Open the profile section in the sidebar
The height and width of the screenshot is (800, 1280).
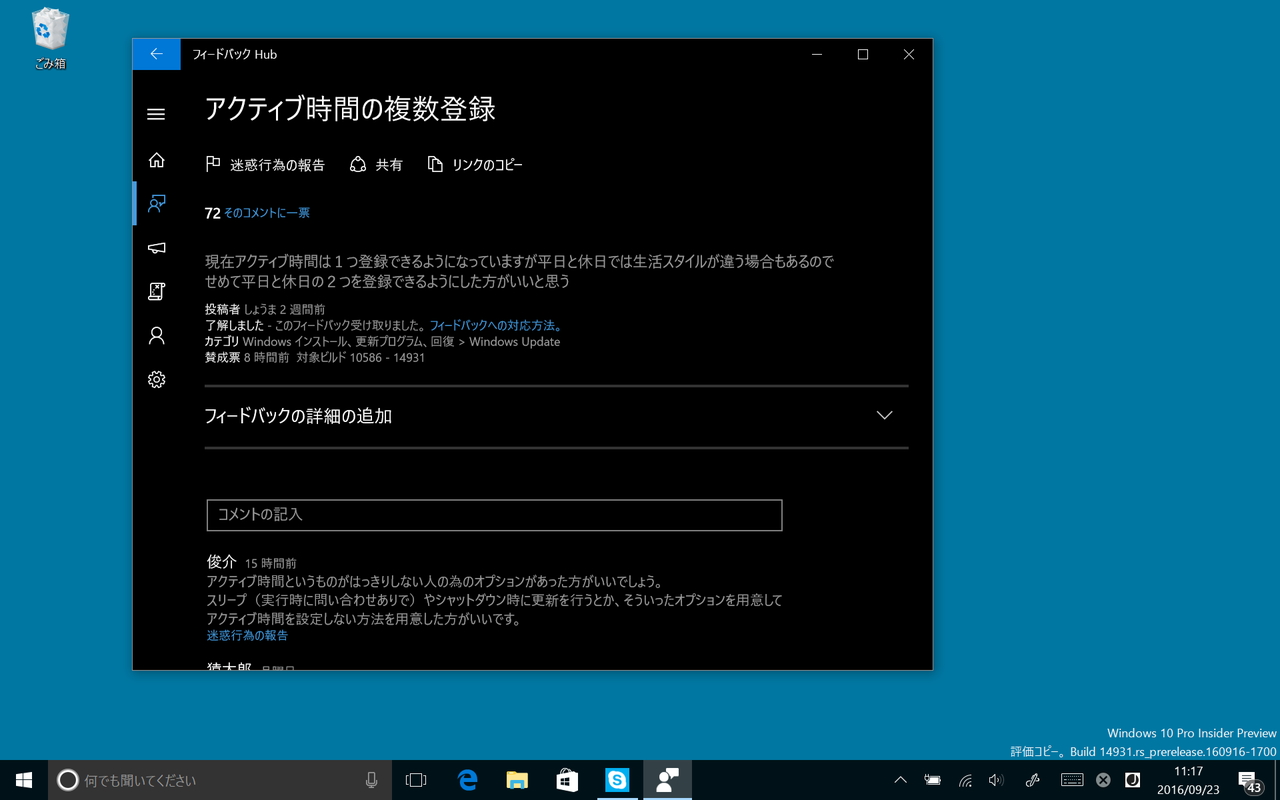coord(156,335)
